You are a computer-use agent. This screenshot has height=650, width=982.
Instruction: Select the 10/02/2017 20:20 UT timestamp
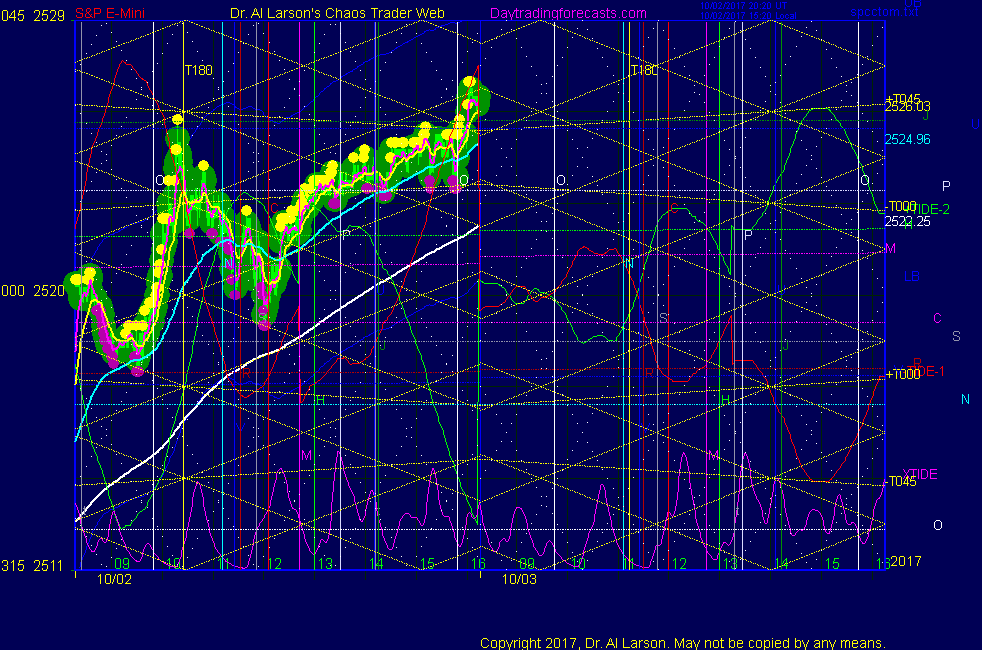(743, 6)
